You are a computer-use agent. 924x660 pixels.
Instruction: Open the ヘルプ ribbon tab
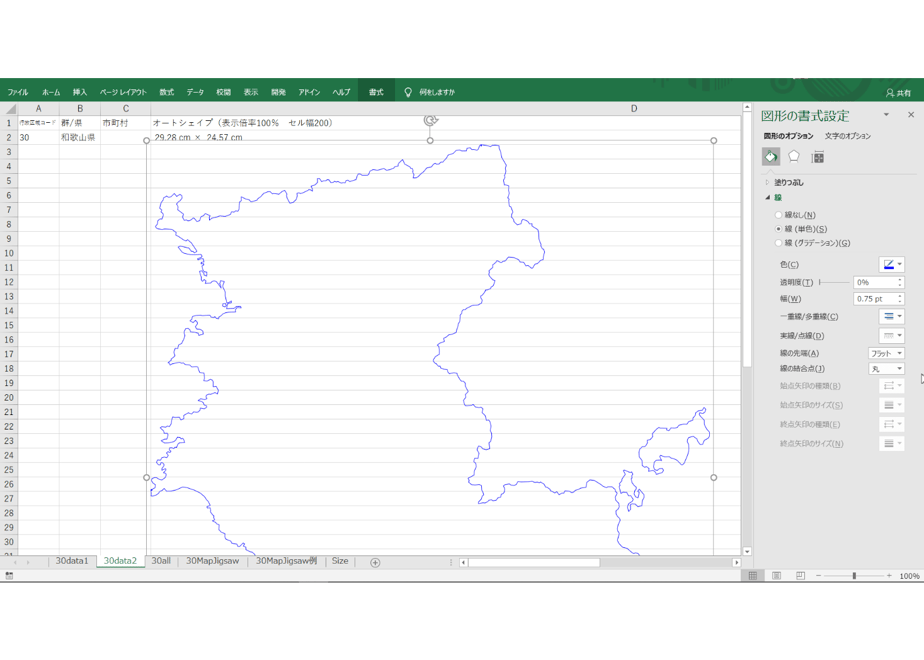tap(341, 93)
